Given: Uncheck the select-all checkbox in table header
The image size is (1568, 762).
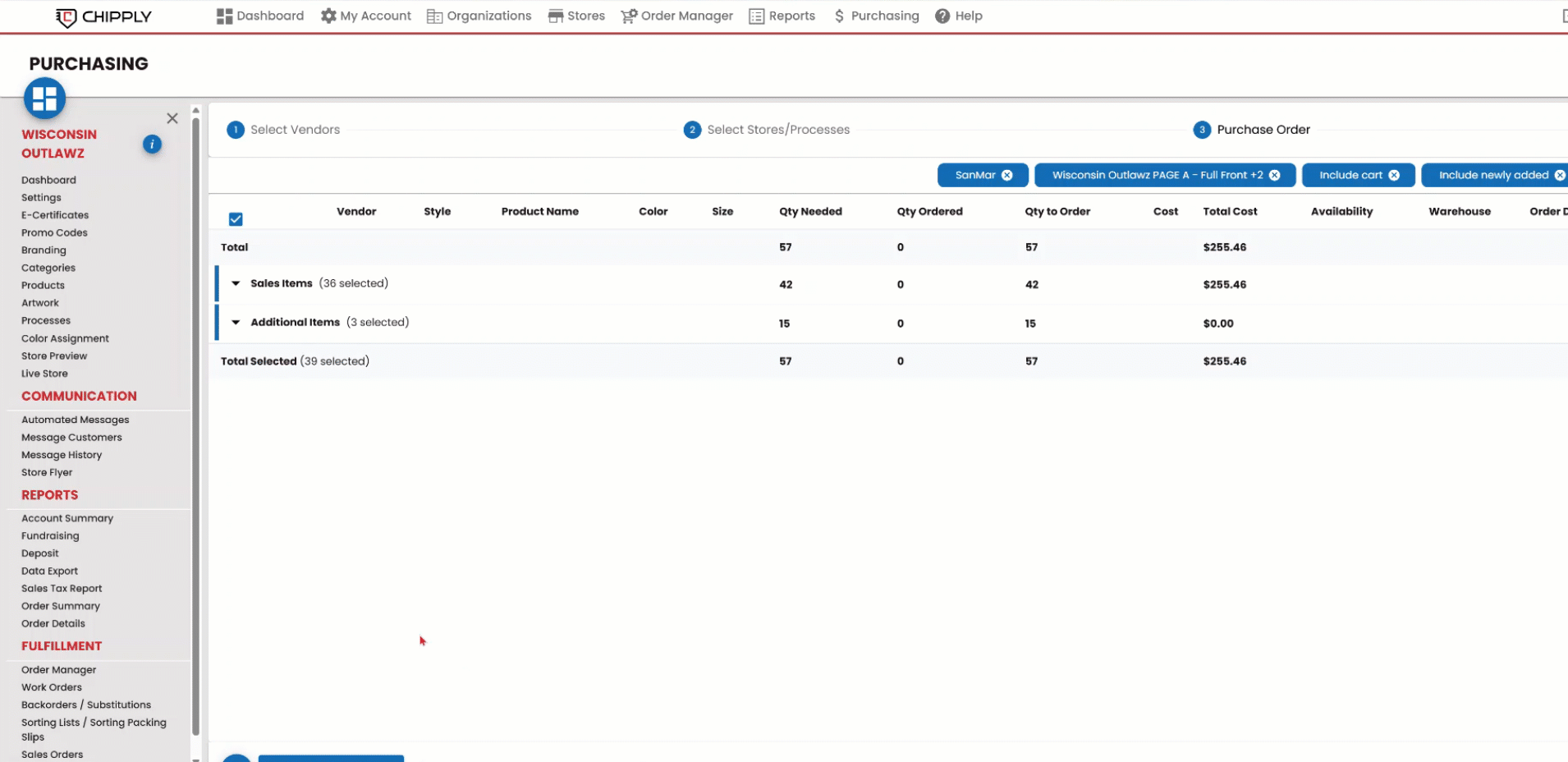Looking at the screenshot, I should click(x=236, y=219).
